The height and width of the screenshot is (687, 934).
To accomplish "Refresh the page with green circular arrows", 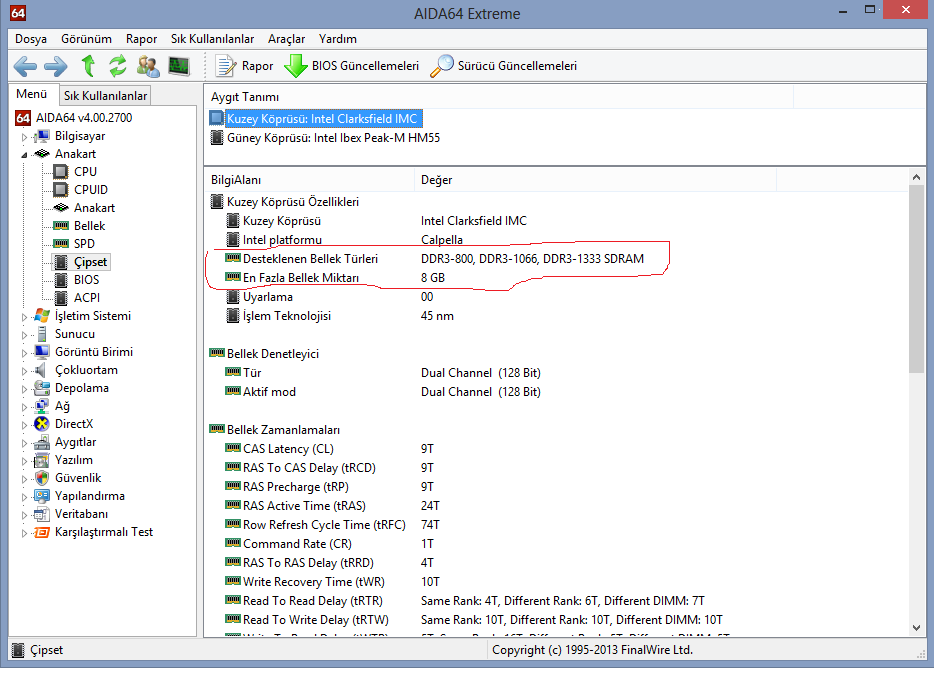I will (x=118, y=66).
